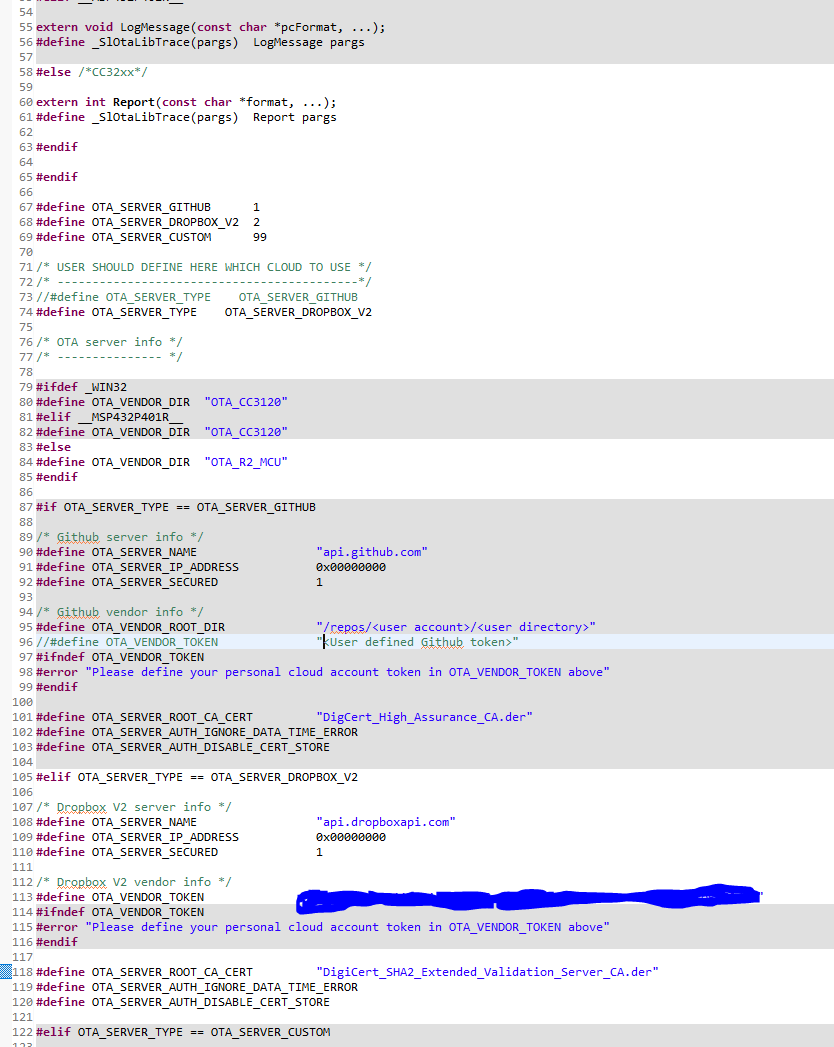Screen dimensions: 834x1047
Task: Click OTA_SERVER_DROPBOX_V2 value on line 74
Action: pyautogui.click(x=298, y=312)
